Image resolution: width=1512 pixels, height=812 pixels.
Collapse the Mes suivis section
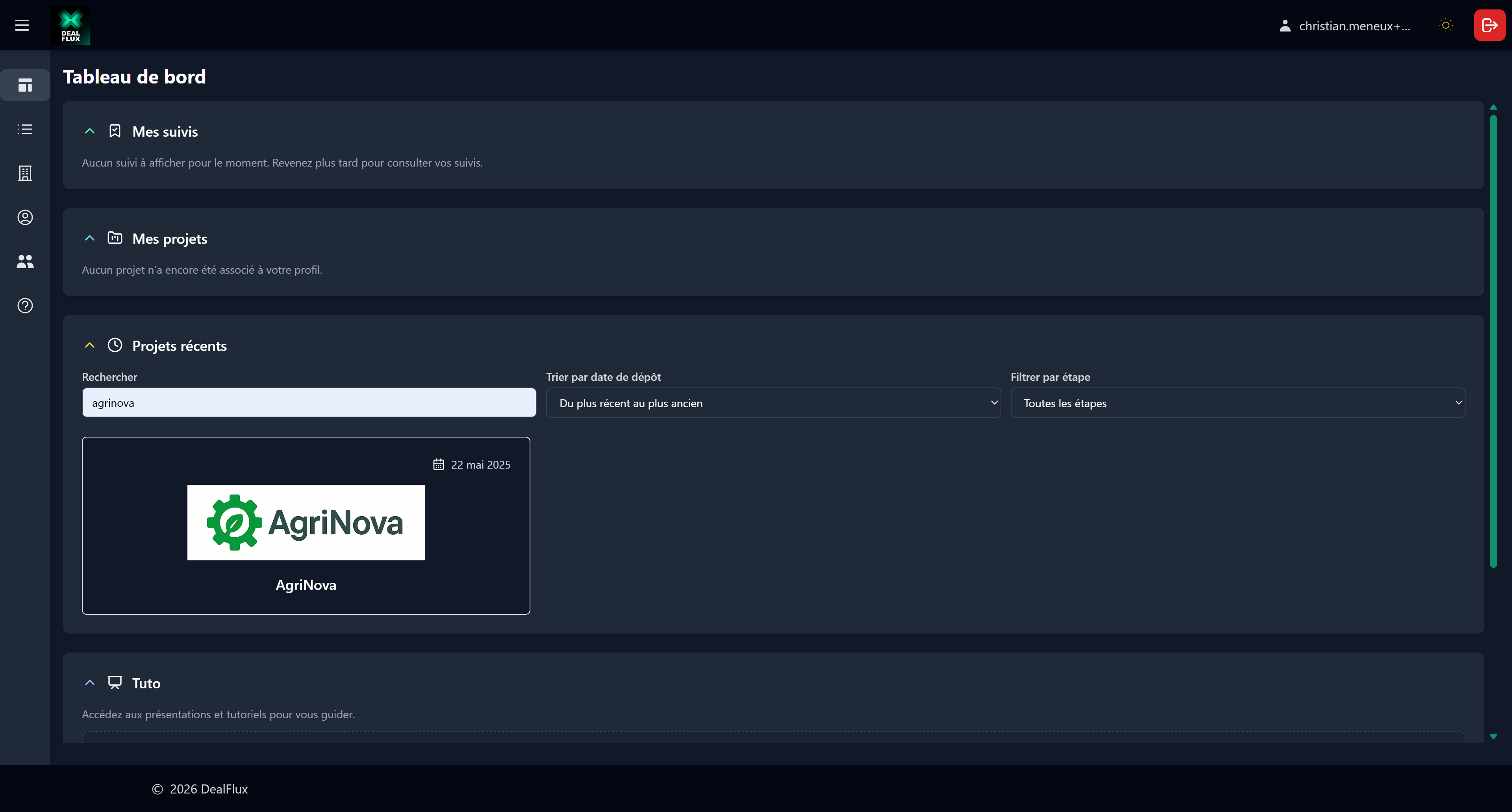(90, 132)
